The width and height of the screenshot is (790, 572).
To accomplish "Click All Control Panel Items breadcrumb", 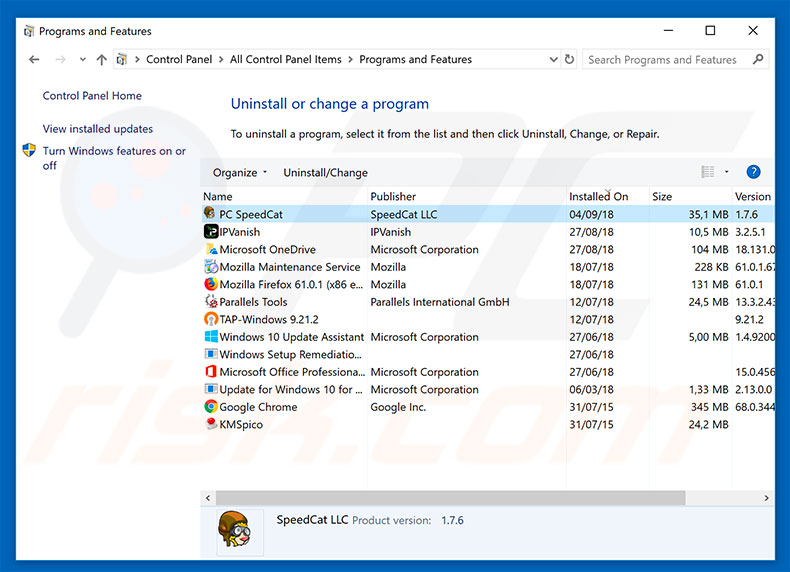I will click(x=286, y=59).
